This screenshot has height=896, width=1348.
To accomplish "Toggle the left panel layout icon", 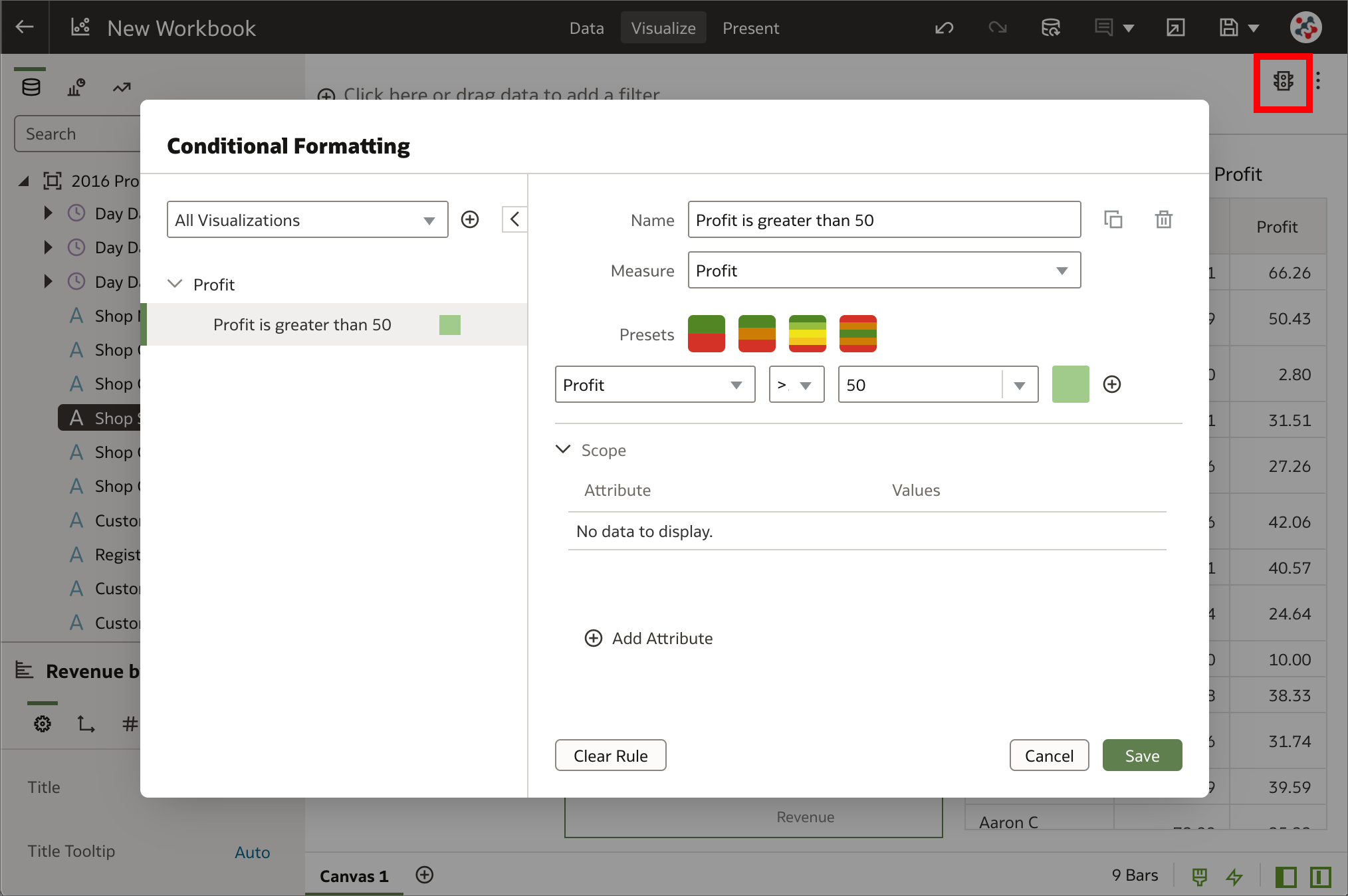I will [x=1286, y=877].
